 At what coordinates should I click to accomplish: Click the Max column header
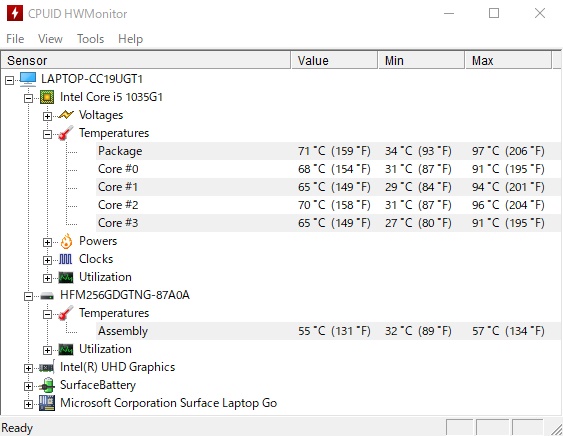point(508,60)
